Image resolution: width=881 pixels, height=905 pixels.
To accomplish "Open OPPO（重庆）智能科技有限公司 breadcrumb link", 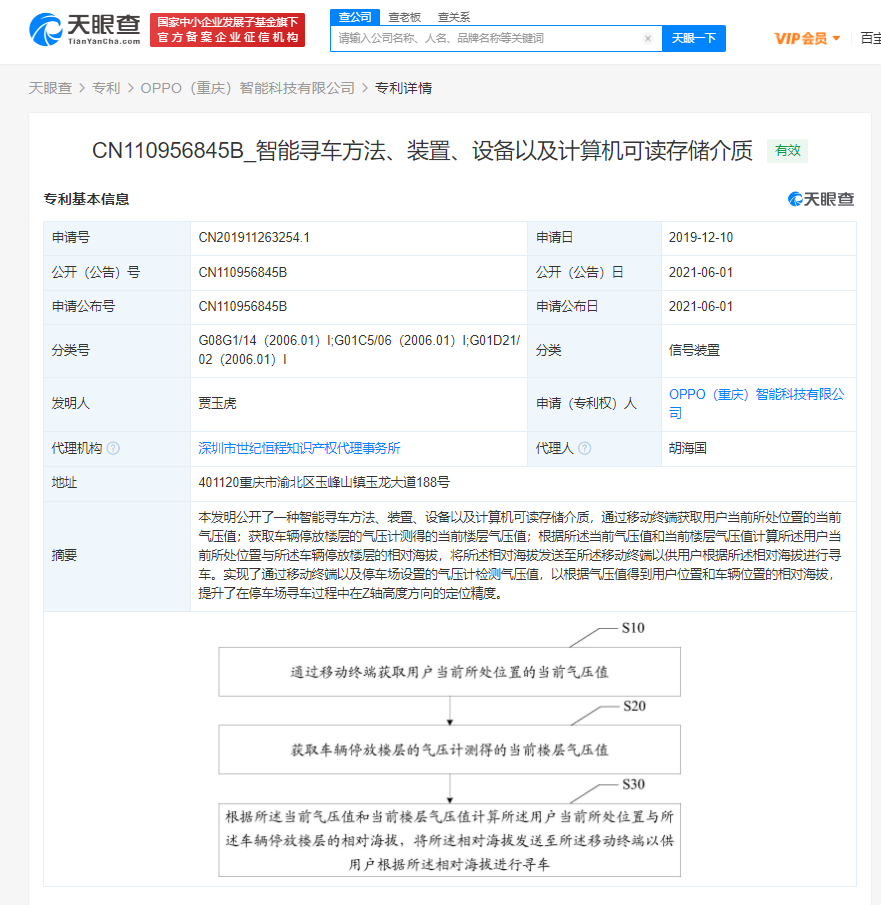I will 248,88.
